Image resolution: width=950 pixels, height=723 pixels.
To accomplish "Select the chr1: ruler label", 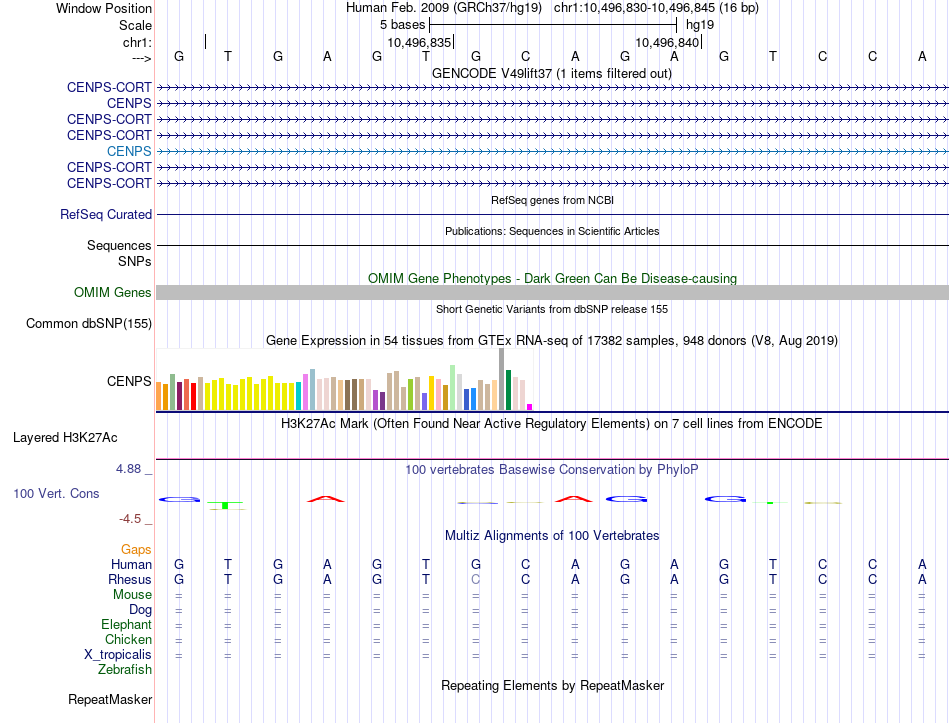I will [x=137, y=42].
